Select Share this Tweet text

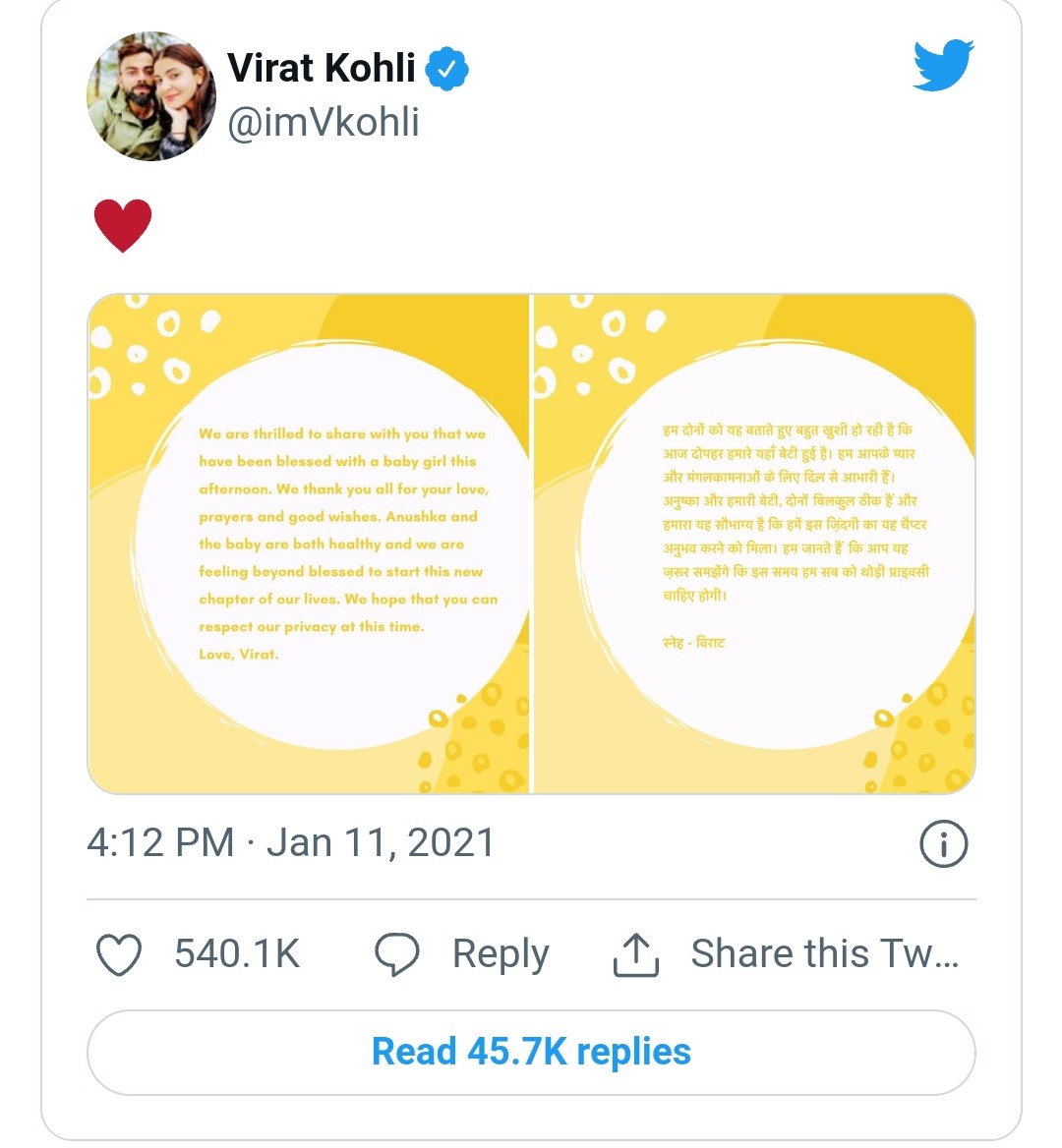824,954
